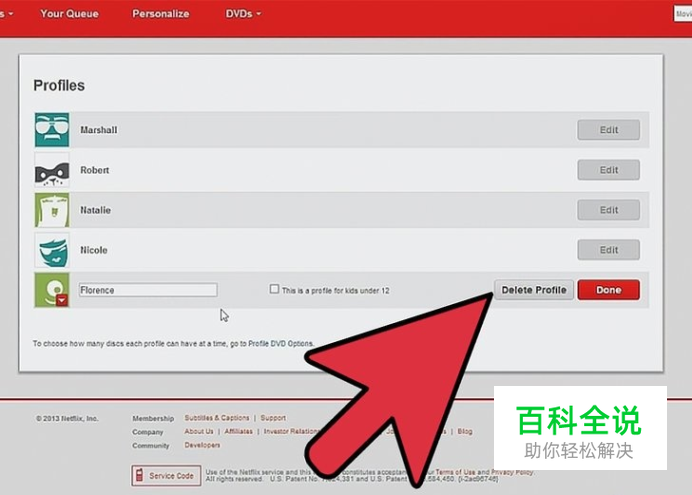
Task: Click the Florence name input field
Action: coord(148,290)
